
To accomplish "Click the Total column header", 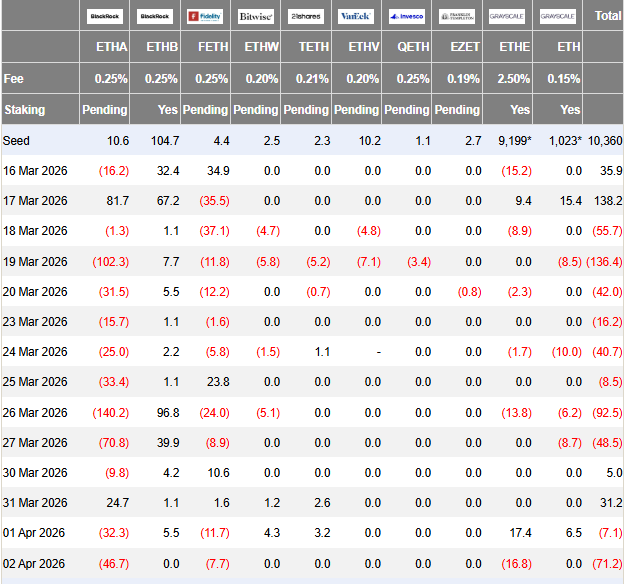I will pyautogui.click(x=607, y=16).
